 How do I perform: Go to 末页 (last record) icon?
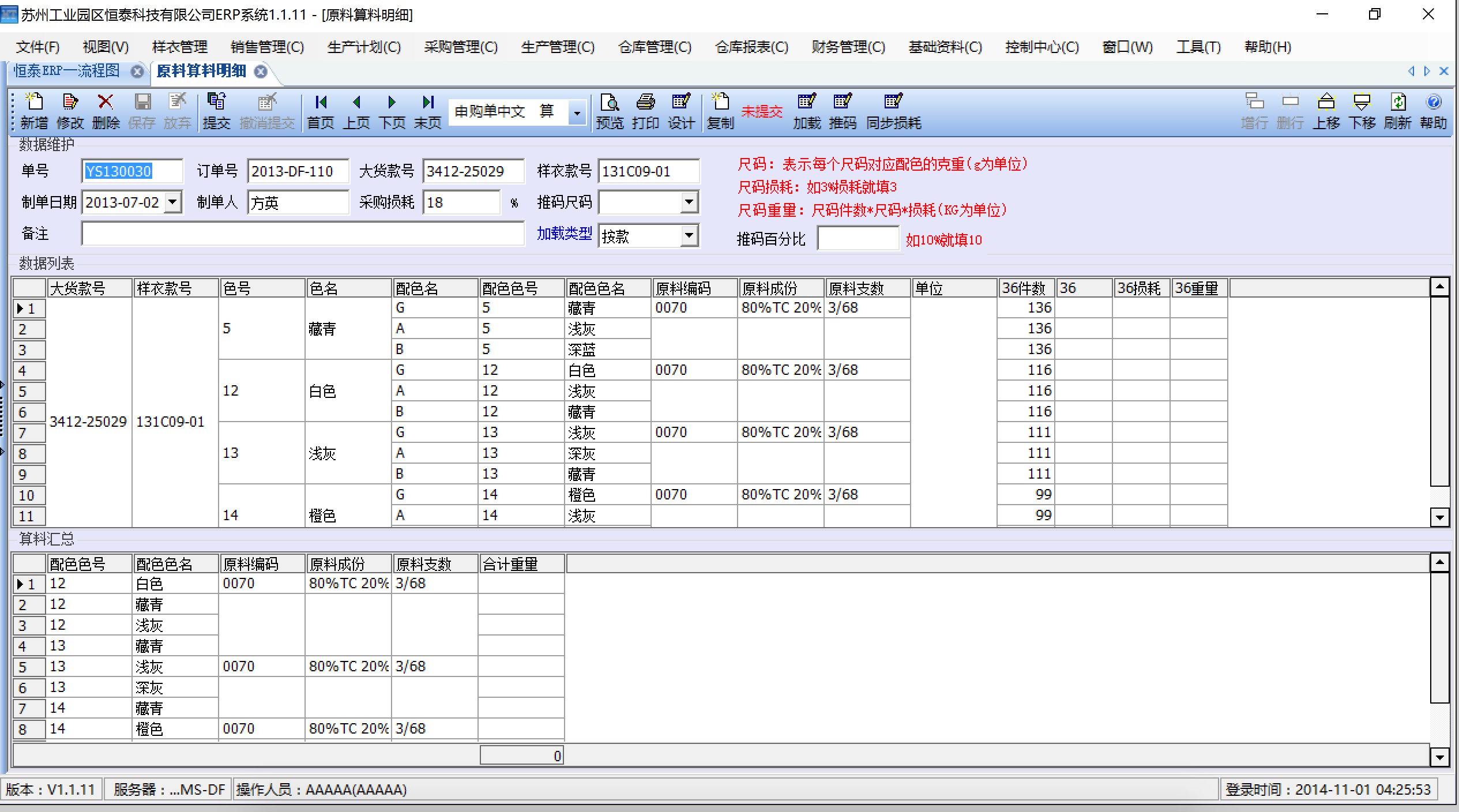point(428,111)
